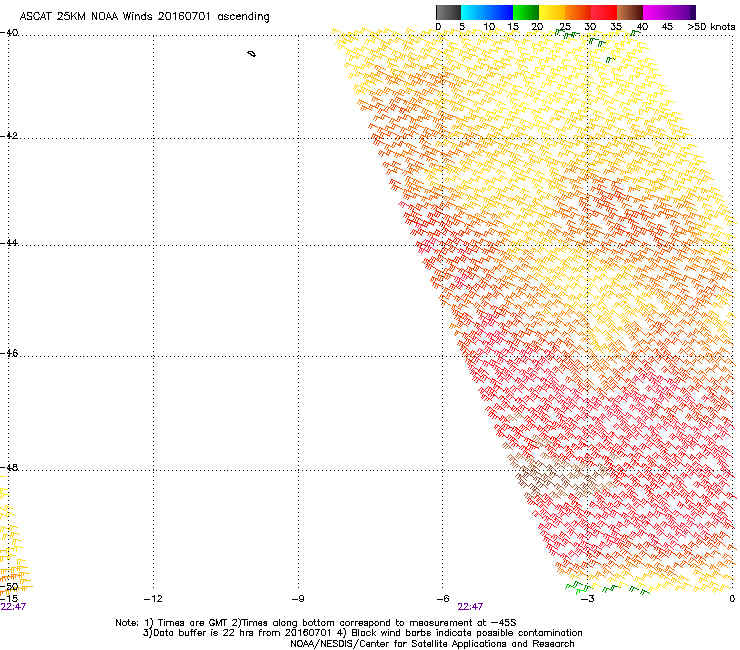This screenshot has height=650, width=740.
Task: Click the purple '22:47' time below the -15 label
Action: 13,607
